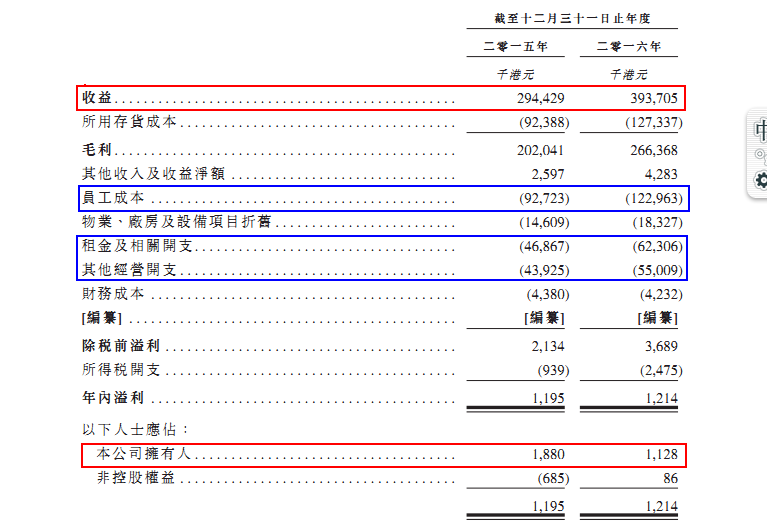
Task: Click the Chinese input mode 中 icon
Action: pos(760,130)
